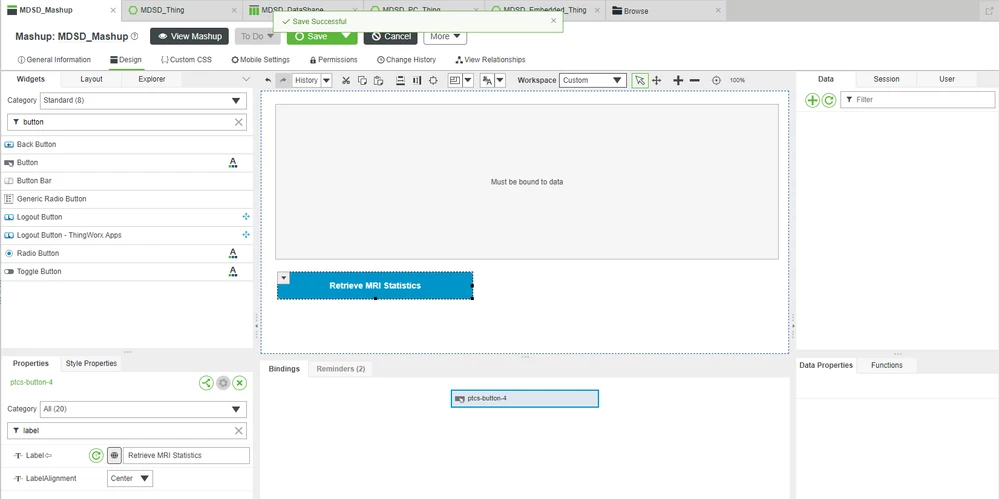Image resolution: width=999 pixels, height=499 pixels.
Task: Open the More menu
Action: pyautogui.click(x=445, y=36)
